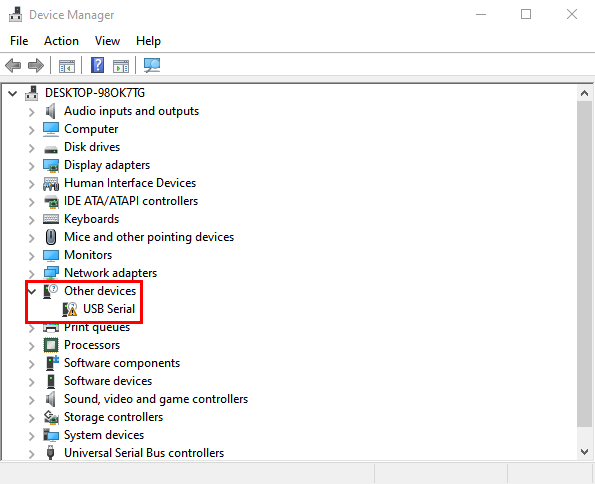Click the scrollbar down arrow
This screenshot has width=595, height=484.
coord(584,451)
